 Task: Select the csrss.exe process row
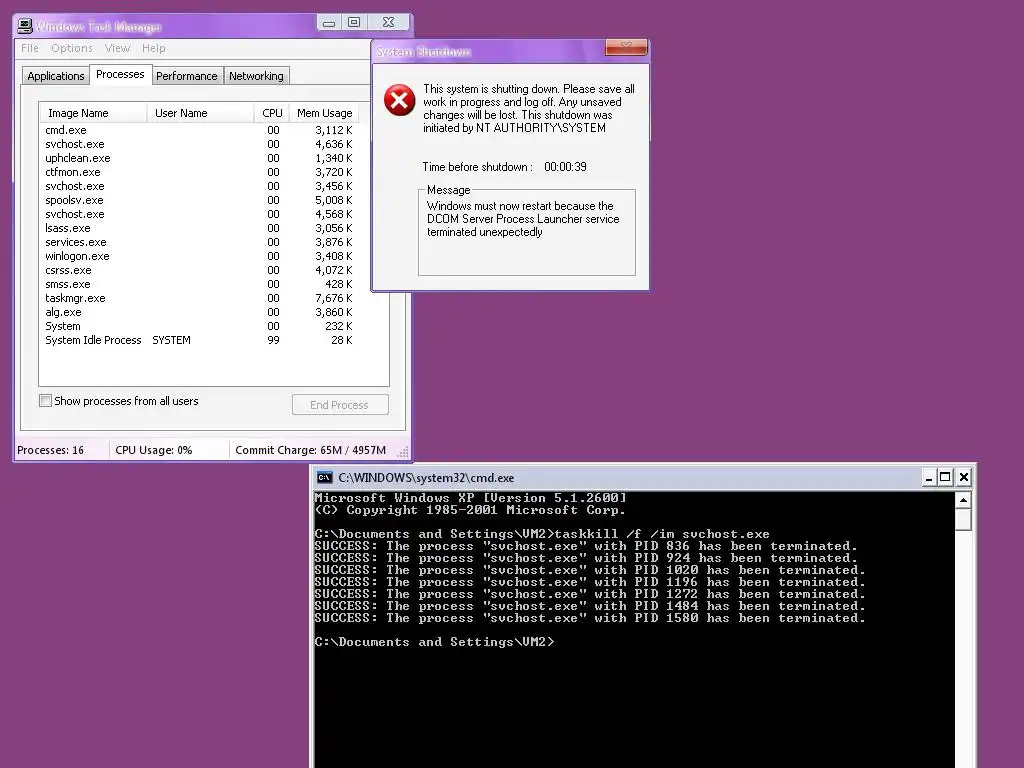pyautogui.click(x=199, y=270)
